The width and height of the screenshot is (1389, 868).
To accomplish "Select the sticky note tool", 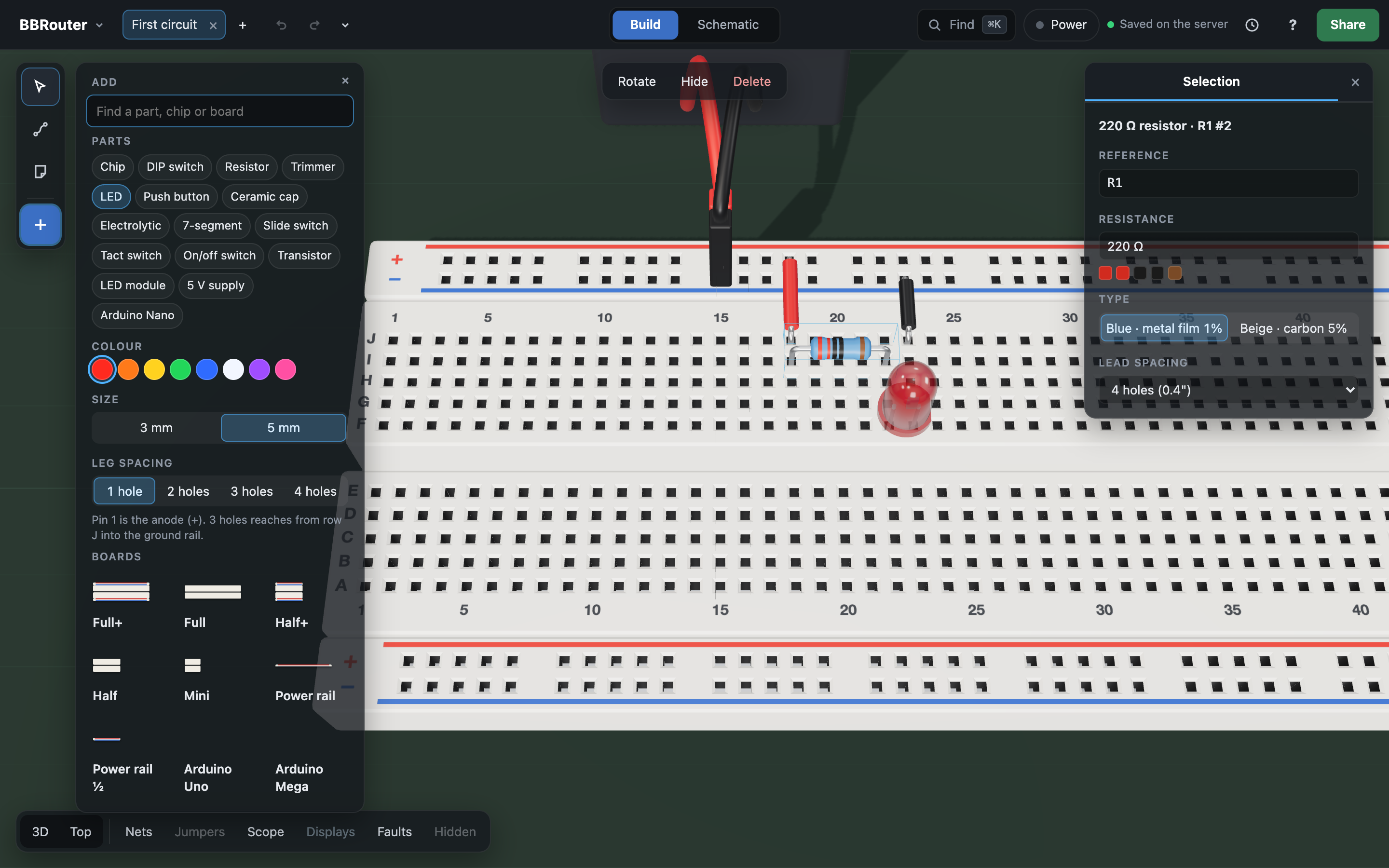I will coord(40,172).
